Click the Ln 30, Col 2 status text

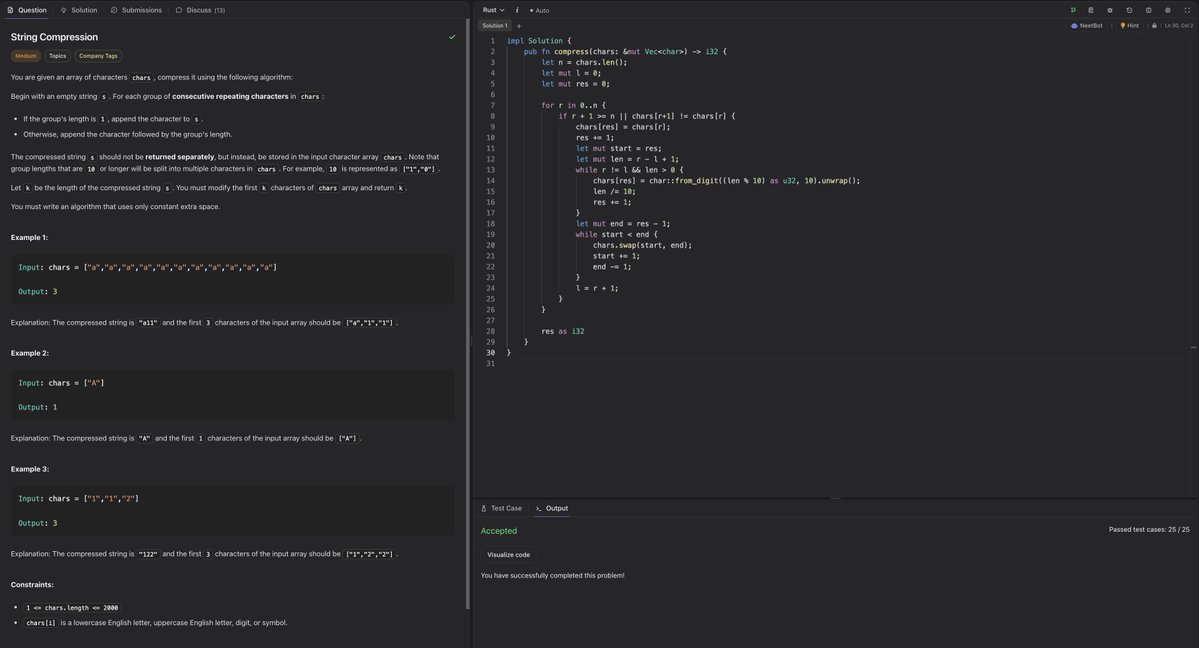point(1178,25)
